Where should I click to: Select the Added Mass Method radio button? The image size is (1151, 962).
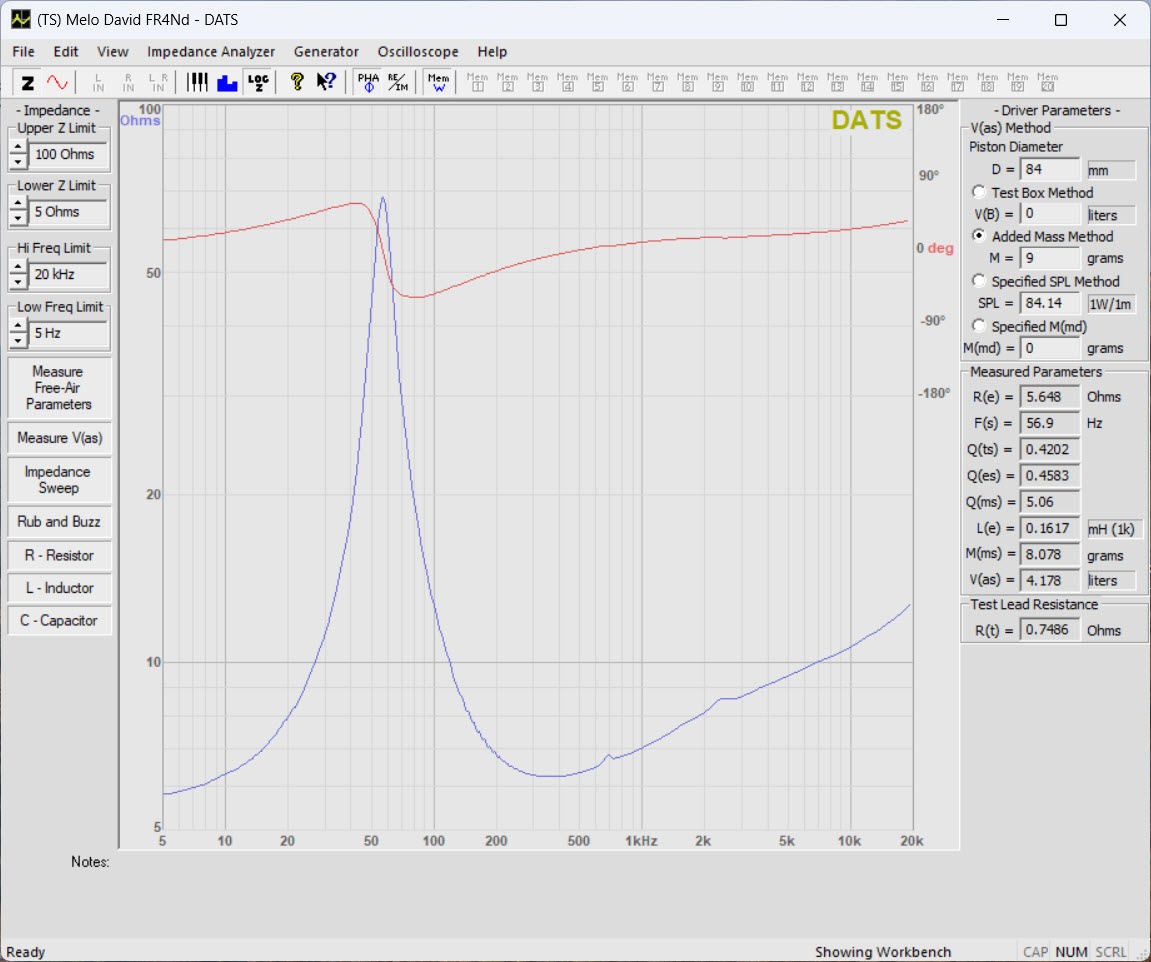(x=979, y=236)
